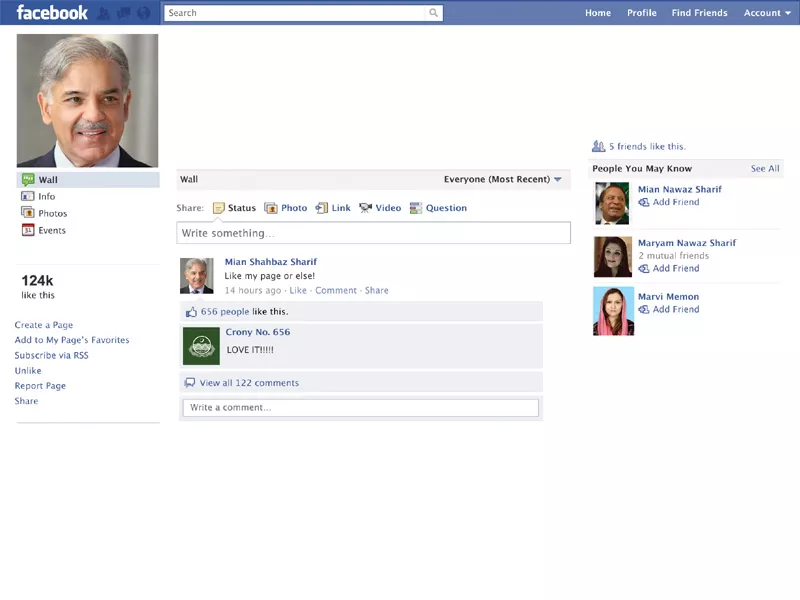Image resolution: width=800 pixels, height=600 pixels.
Task: Click '5 friends like this' link
Action: pos(647,146)
